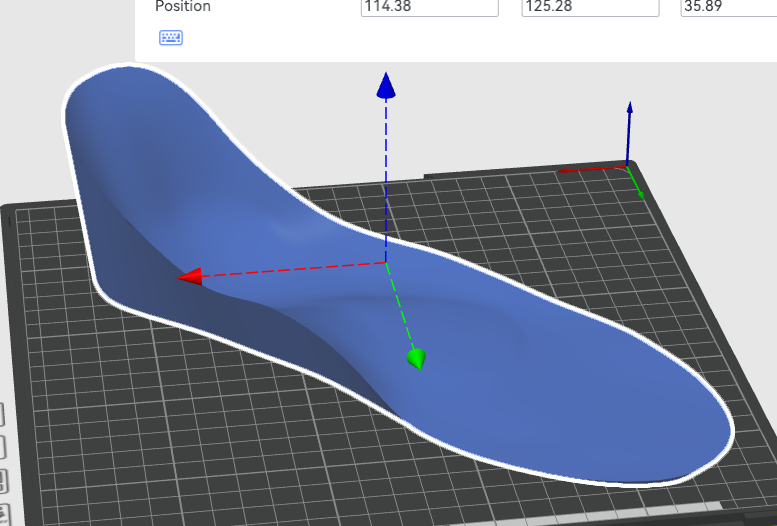777x526 pixels.
Task: Click the bottom partially visible left-edge toolbar button
Action: (2, 510)
